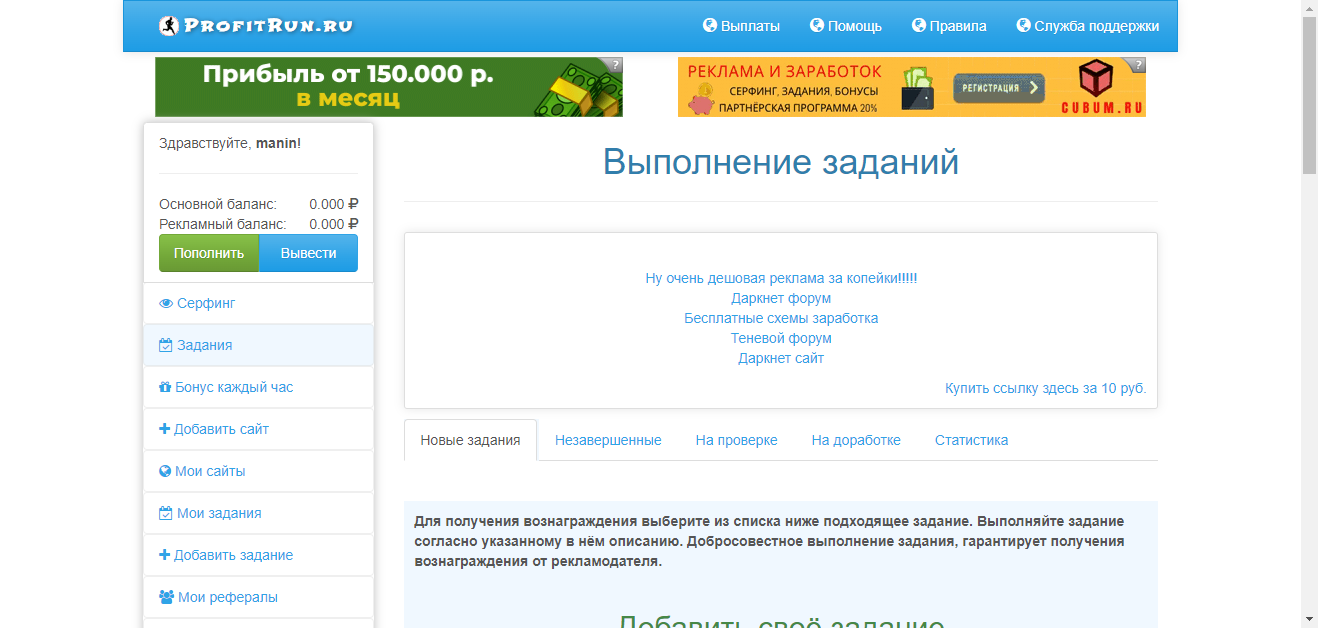Click the Прибыль от 150.000 р. banner
Screen dimensions: 1318x628
(389, 87)
